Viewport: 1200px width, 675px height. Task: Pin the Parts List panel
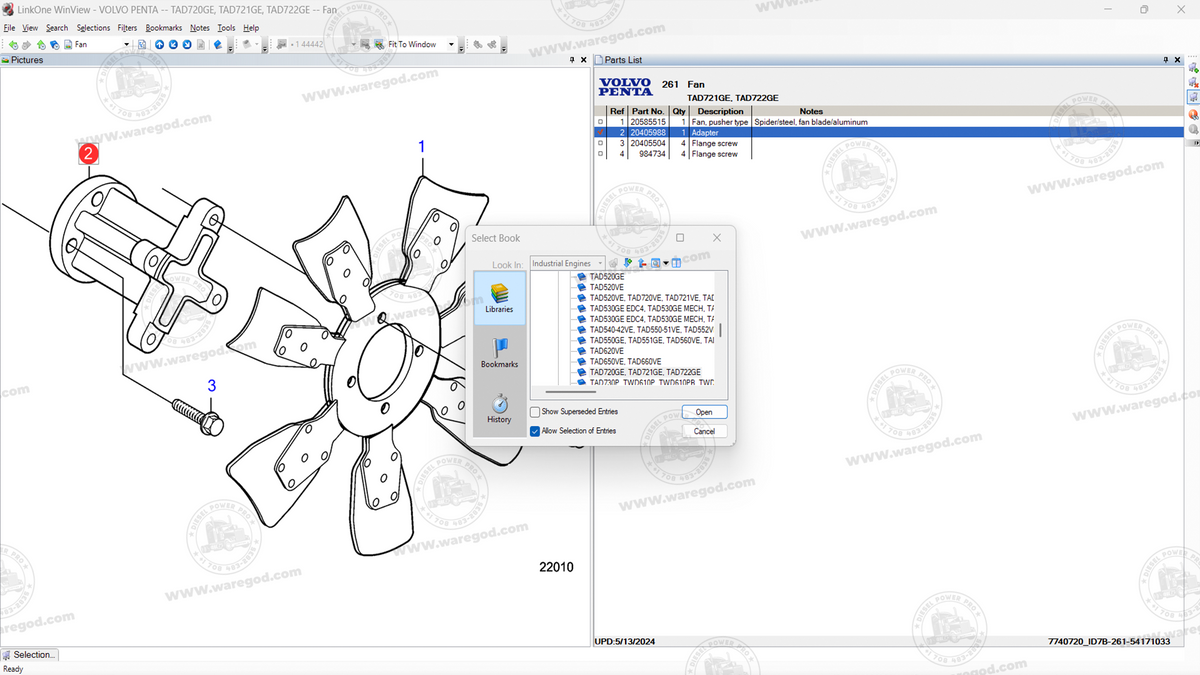click(x=1165, y=60)
